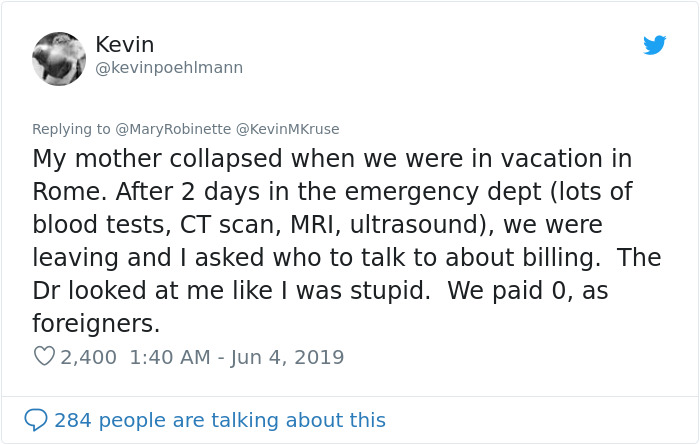Image resolution: width=700 pixels, height=445 pixels.
Task: Click the tweet line starting My mother collapsed
Action: [x=332, y=158]
